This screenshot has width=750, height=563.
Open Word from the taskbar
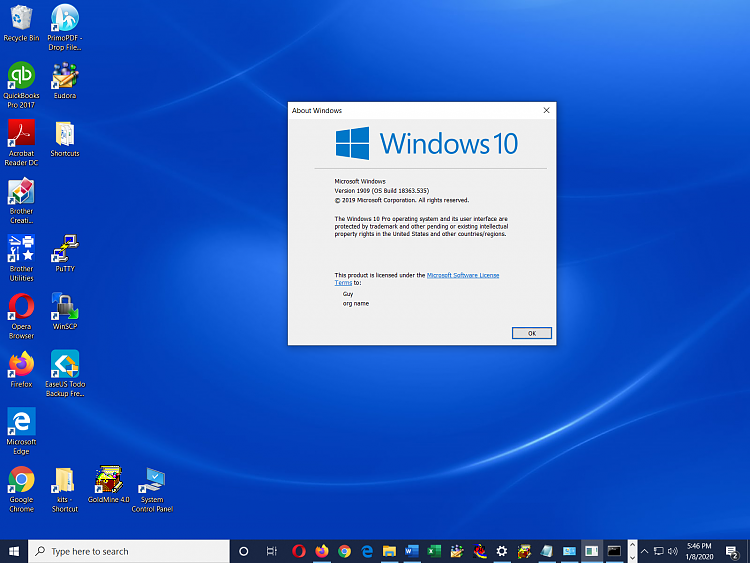point(411,552)
